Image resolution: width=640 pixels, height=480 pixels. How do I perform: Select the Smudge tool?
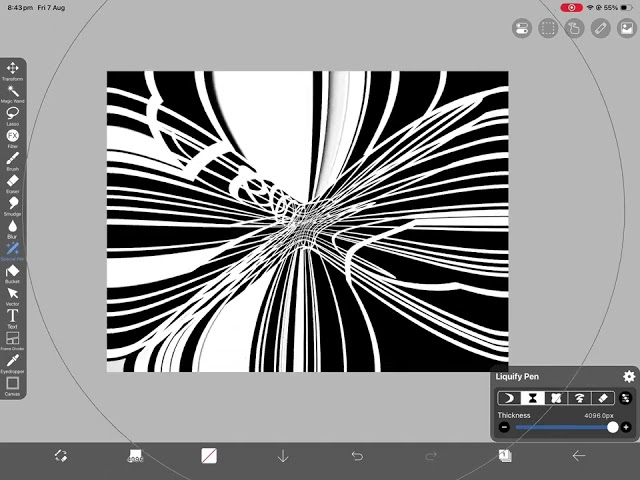pos(13,206)
